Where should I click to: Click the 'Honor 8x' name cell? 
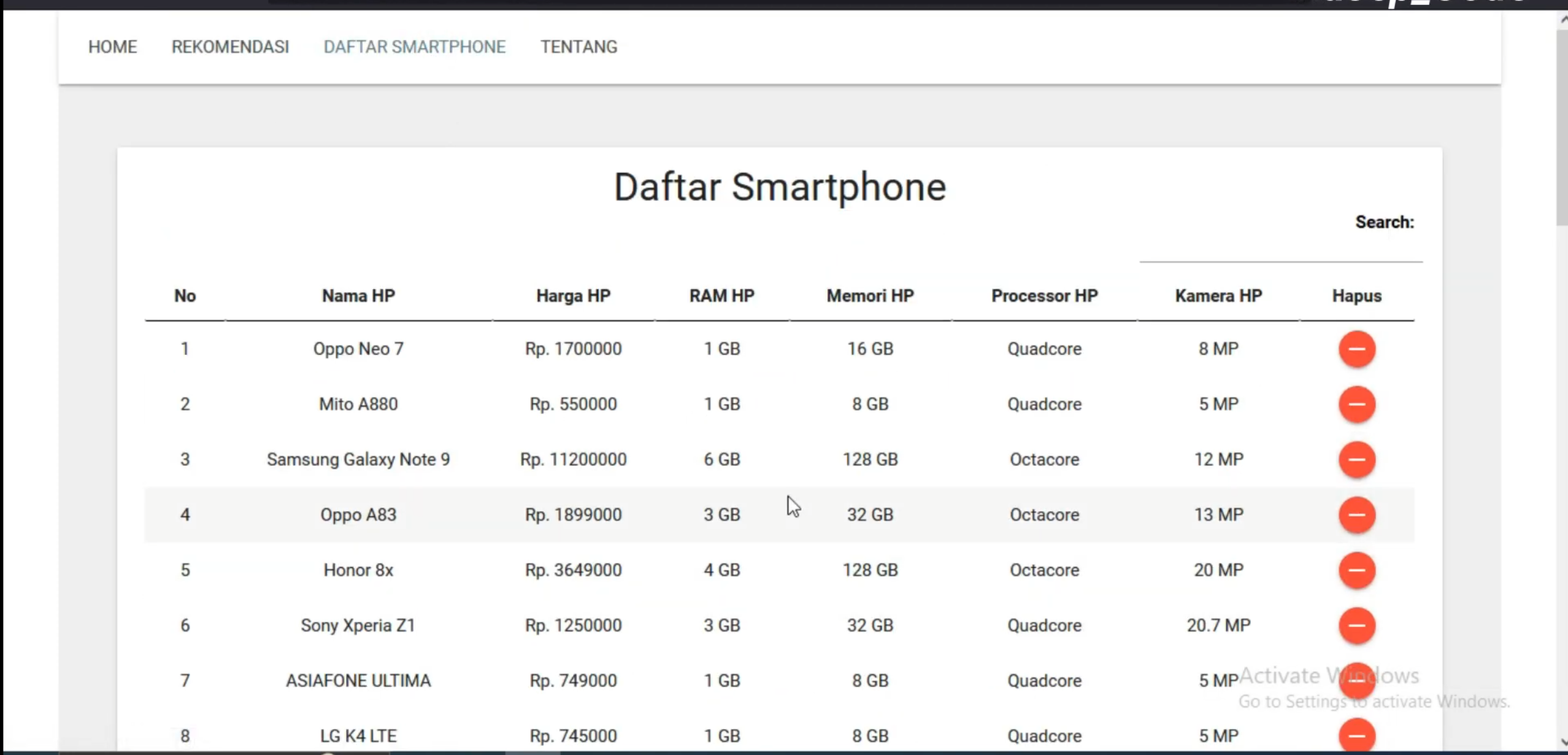[x=358, y=570]
